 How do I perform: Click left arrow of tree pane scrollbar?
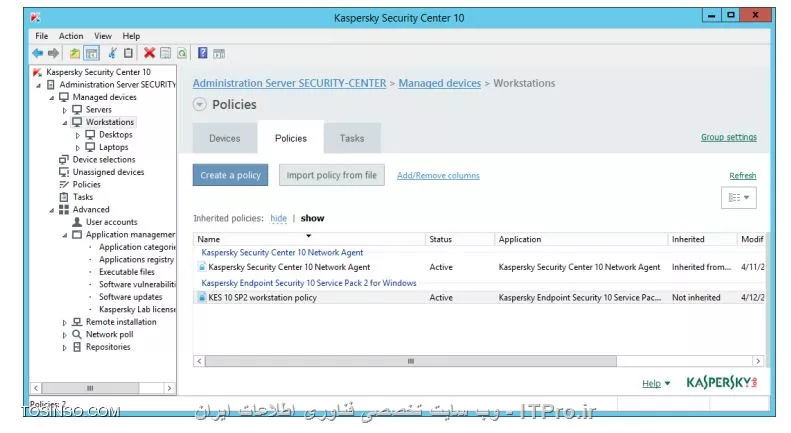pyautogui.click(x=36, y=388)
